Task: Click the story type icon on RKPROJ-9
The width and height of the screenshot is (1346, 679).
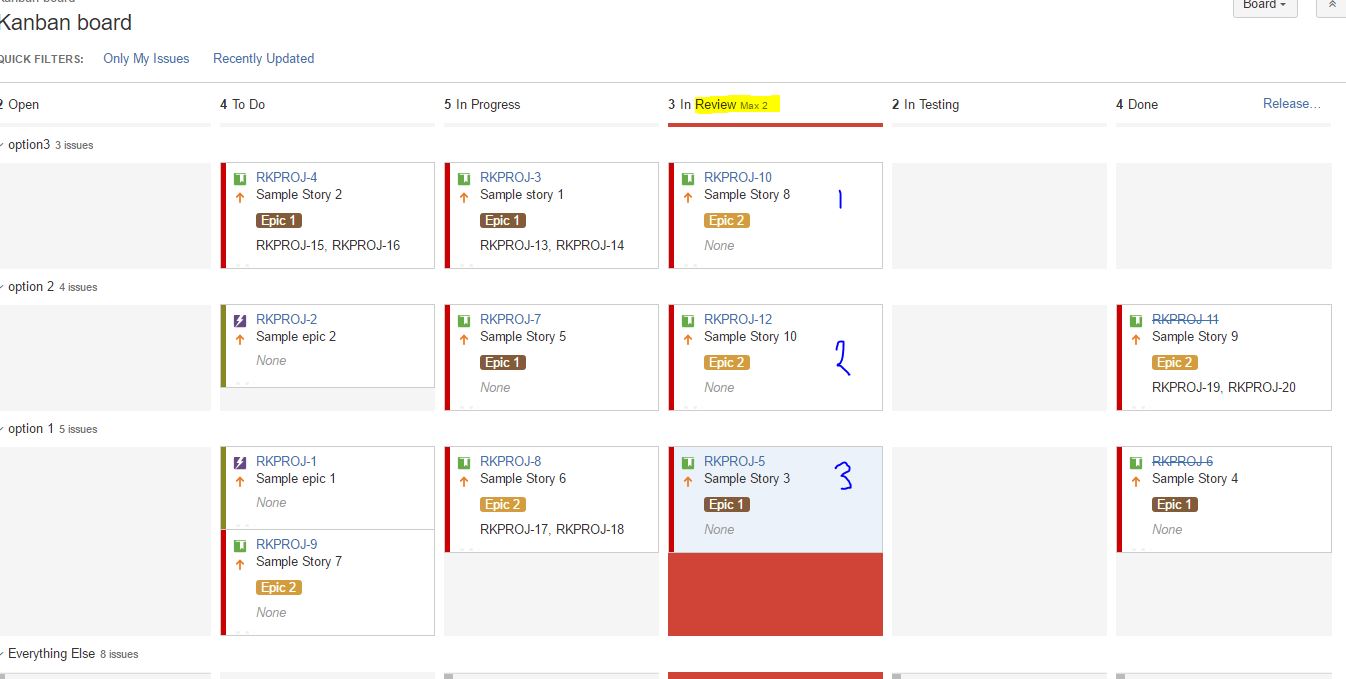Action: pos(240,546)
